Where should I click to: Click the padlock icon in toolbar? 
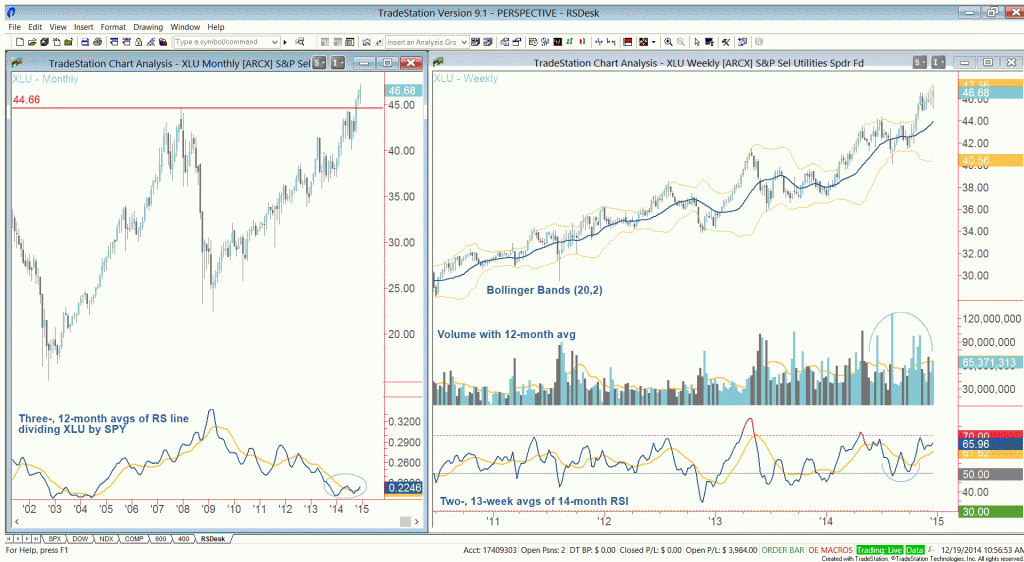click(138, 42)
